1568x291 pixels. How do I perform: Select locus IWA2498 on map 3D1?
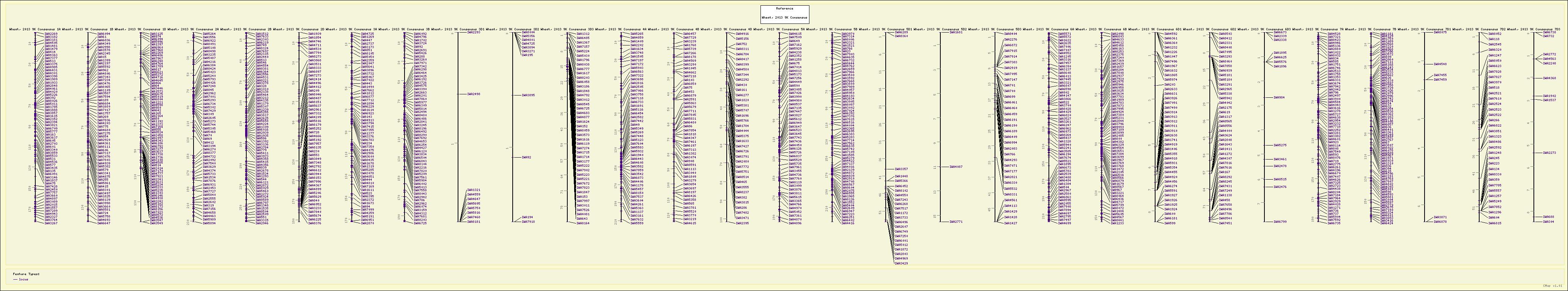[474, 94]
